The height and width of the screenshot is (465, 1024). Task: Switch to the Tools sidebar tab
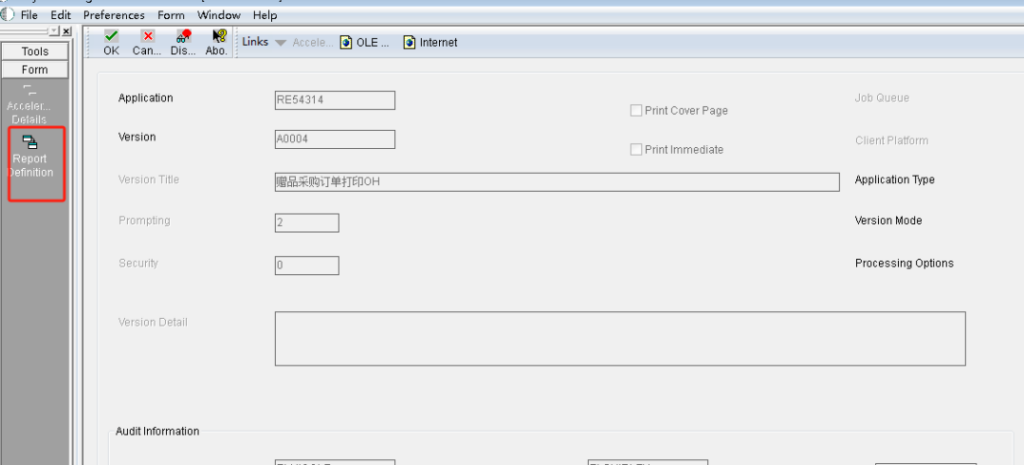[35, 52]
